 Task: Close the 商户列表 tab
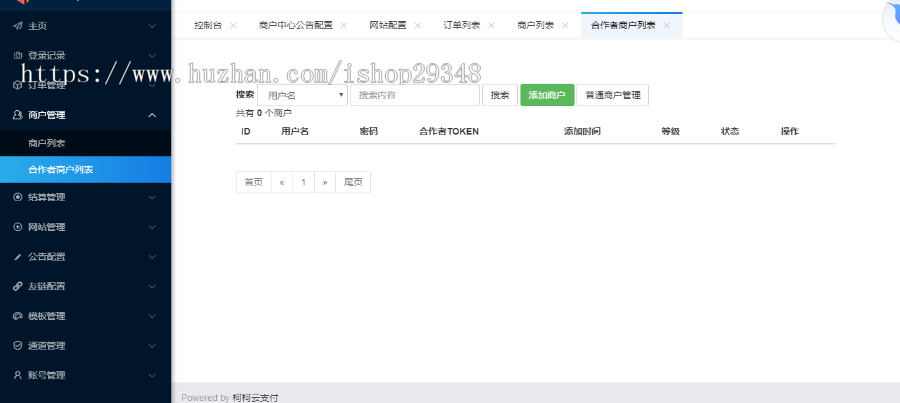coord(565,25)
